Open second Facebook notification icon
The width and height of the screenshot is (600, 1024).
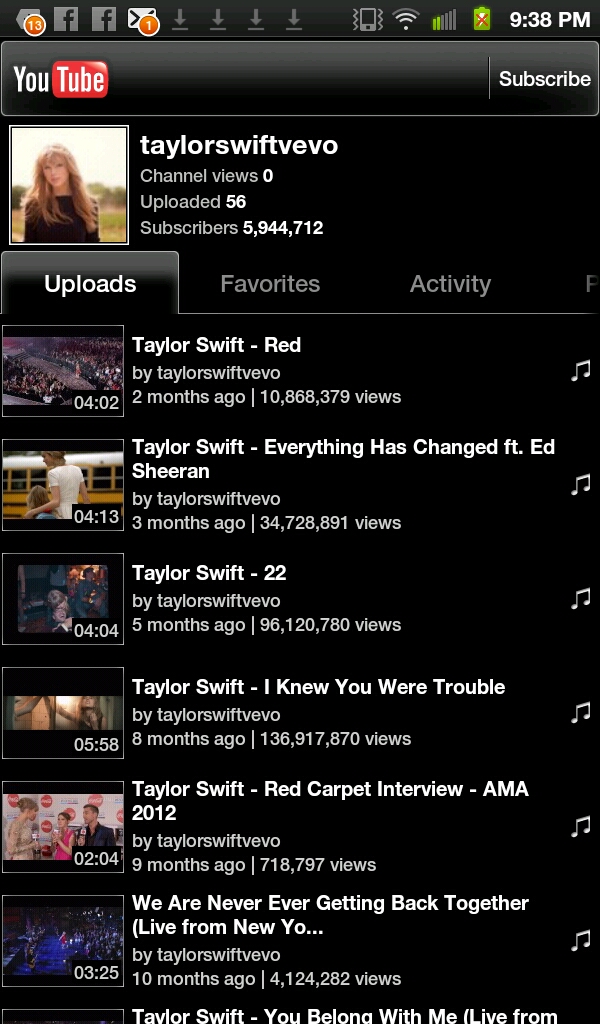[104, 19]
